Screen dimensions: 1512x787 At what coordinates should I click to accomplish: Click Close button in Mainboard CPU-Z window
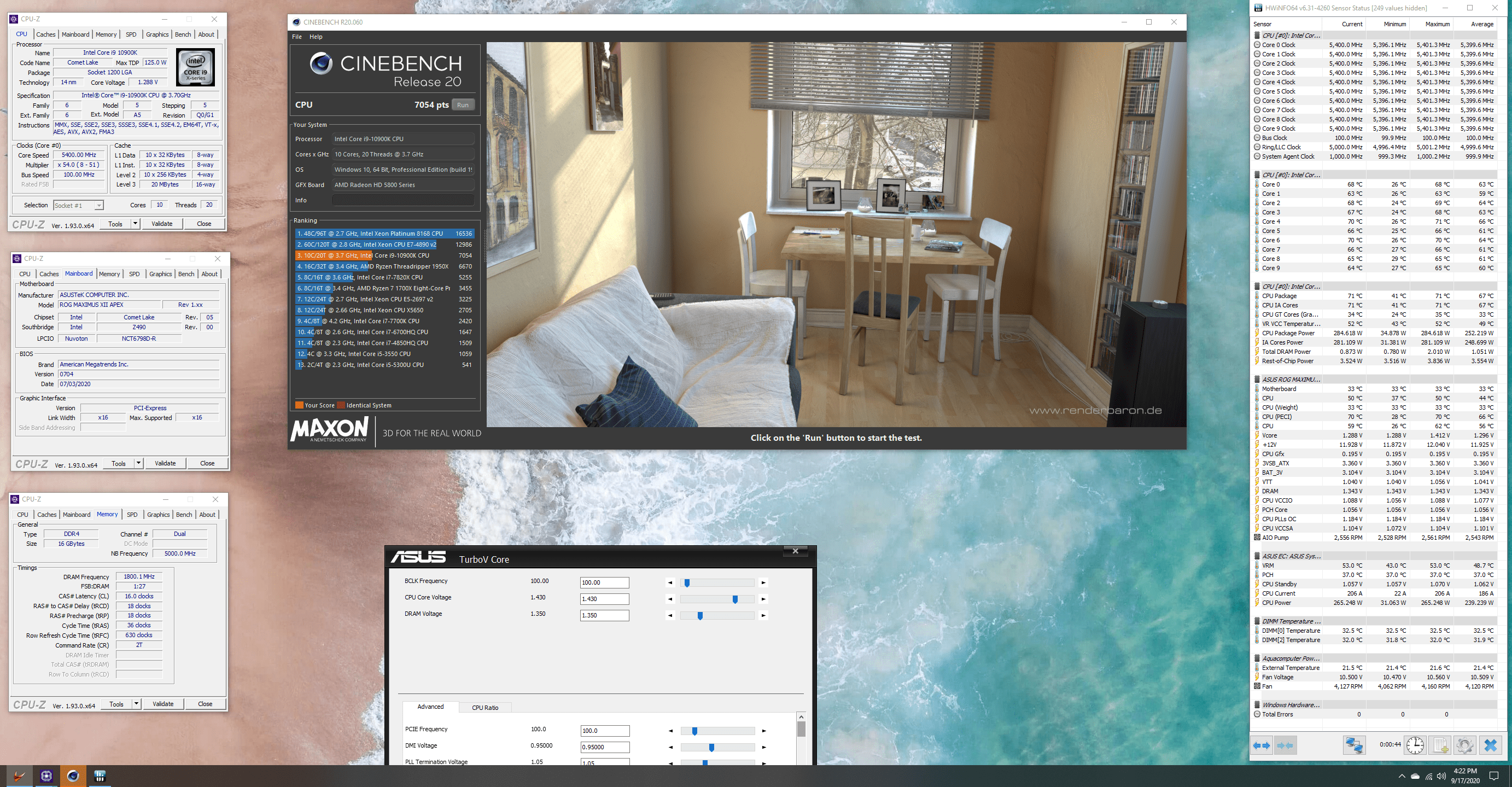(x=207, y=463)
